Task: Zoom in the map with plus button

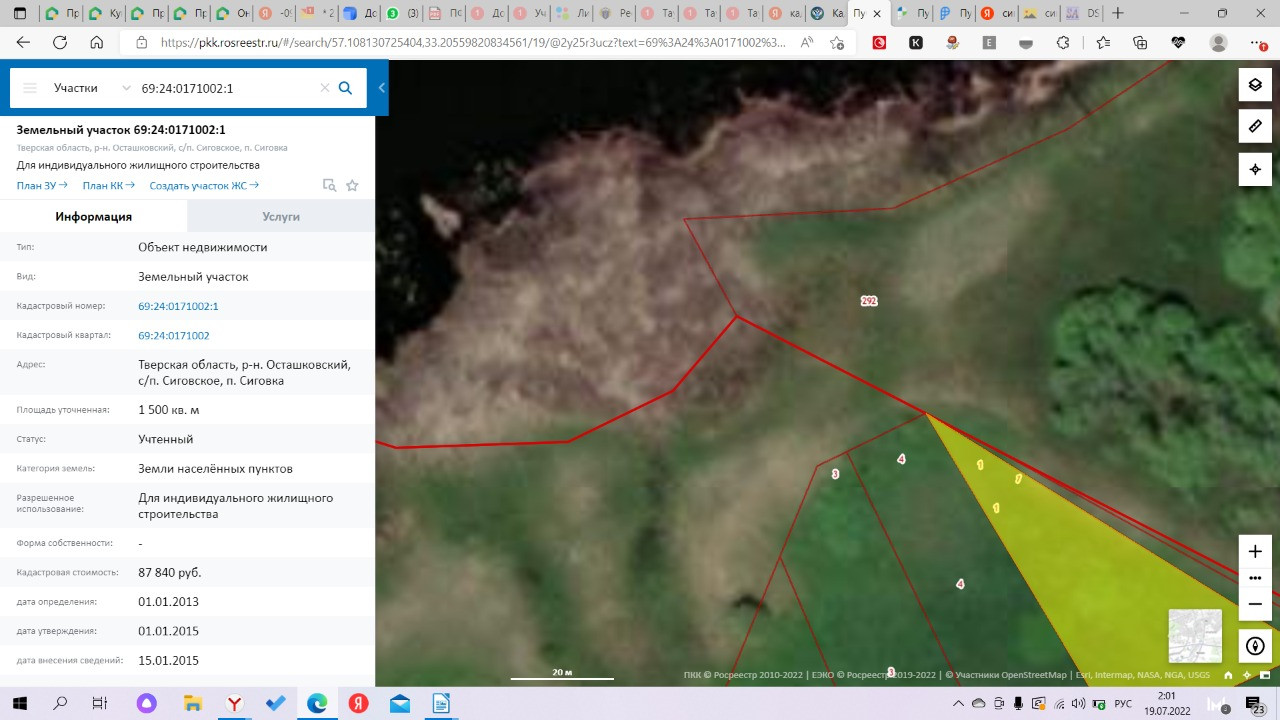Action: pos(1255,552)
